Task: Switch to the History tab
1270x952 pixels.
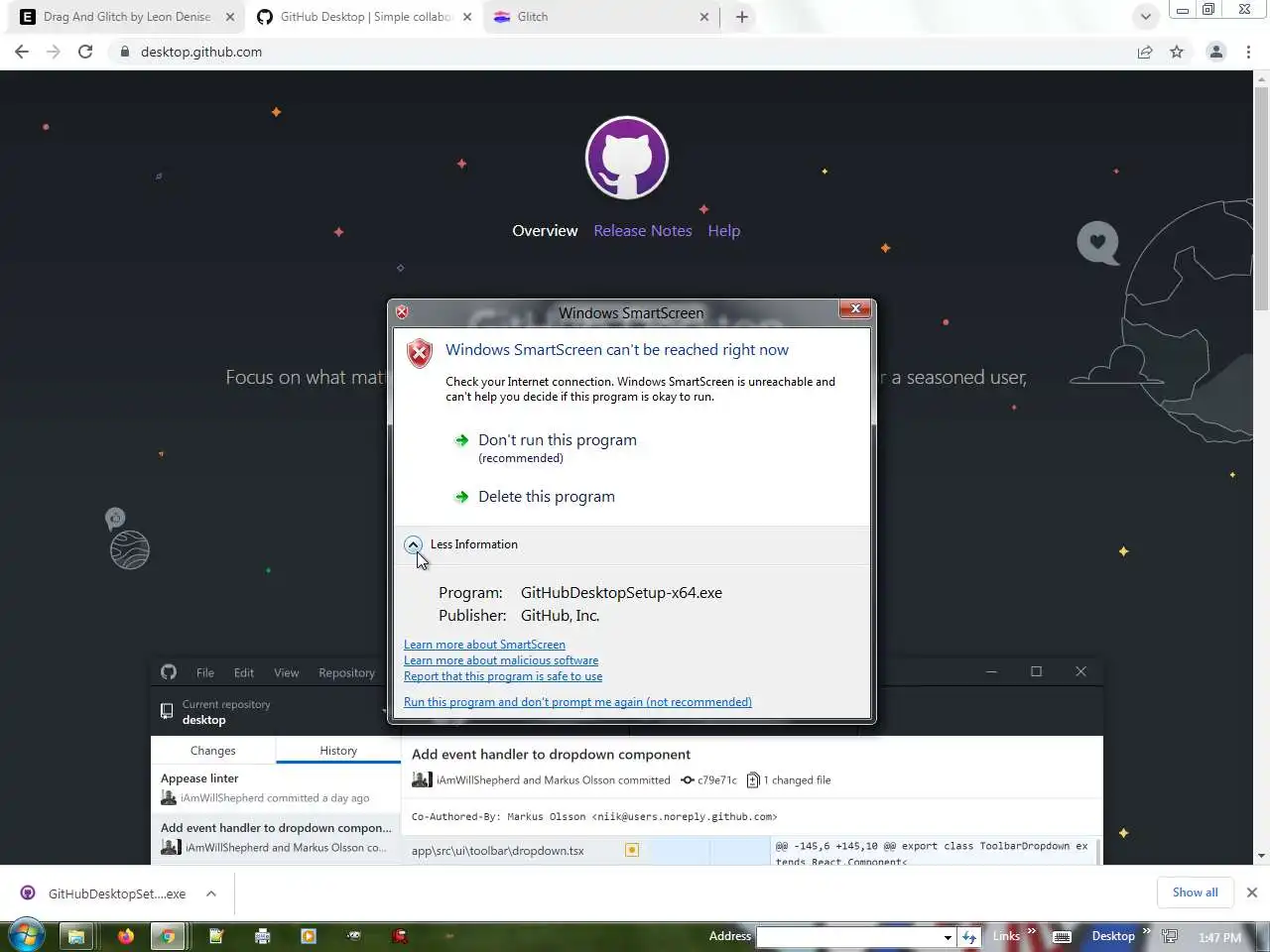Action: click(338, 751)
